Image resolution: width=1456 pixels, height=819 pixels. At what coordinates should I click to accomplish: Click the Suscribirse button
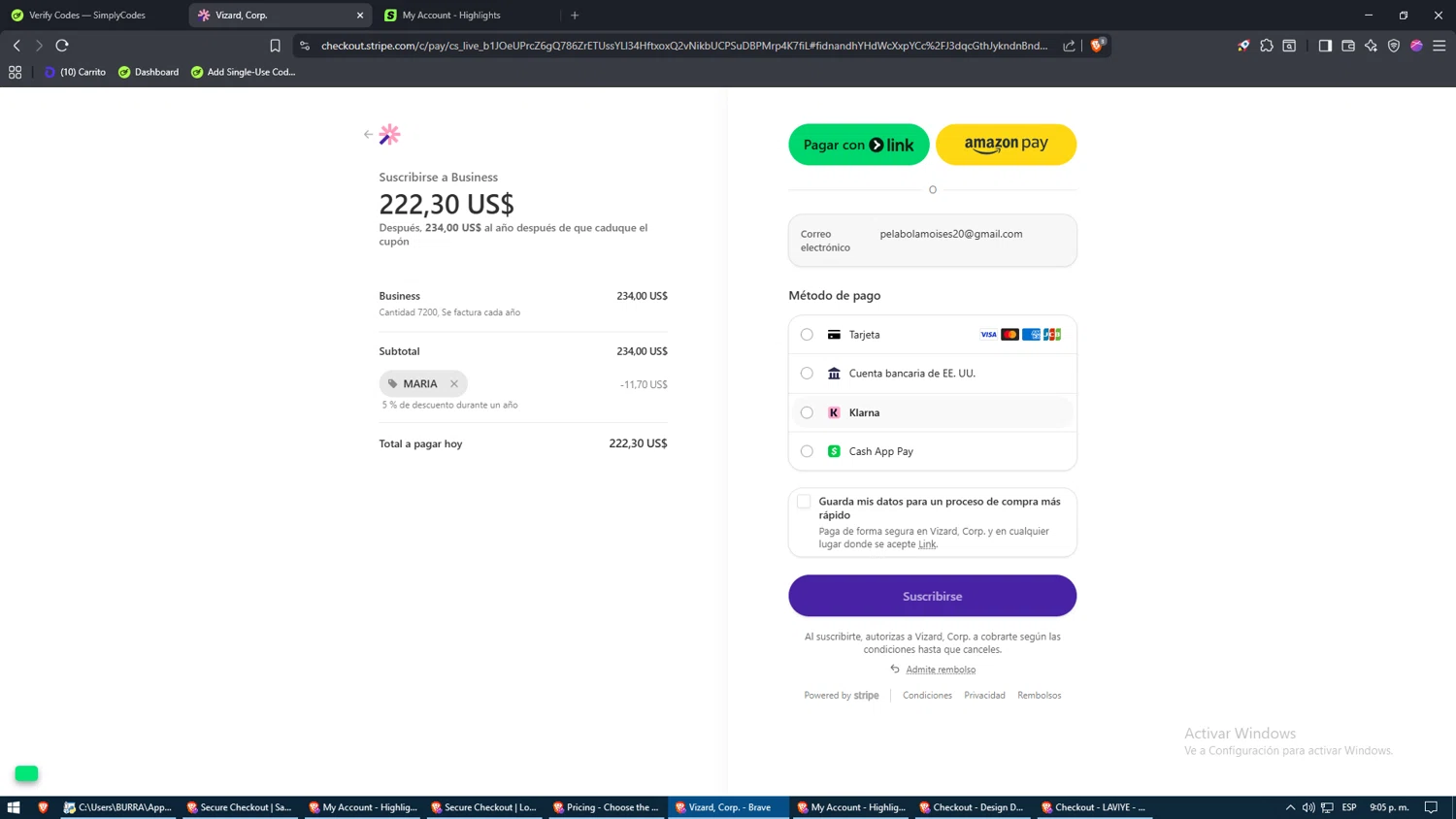pyautogui.click(x=932, y=596)
